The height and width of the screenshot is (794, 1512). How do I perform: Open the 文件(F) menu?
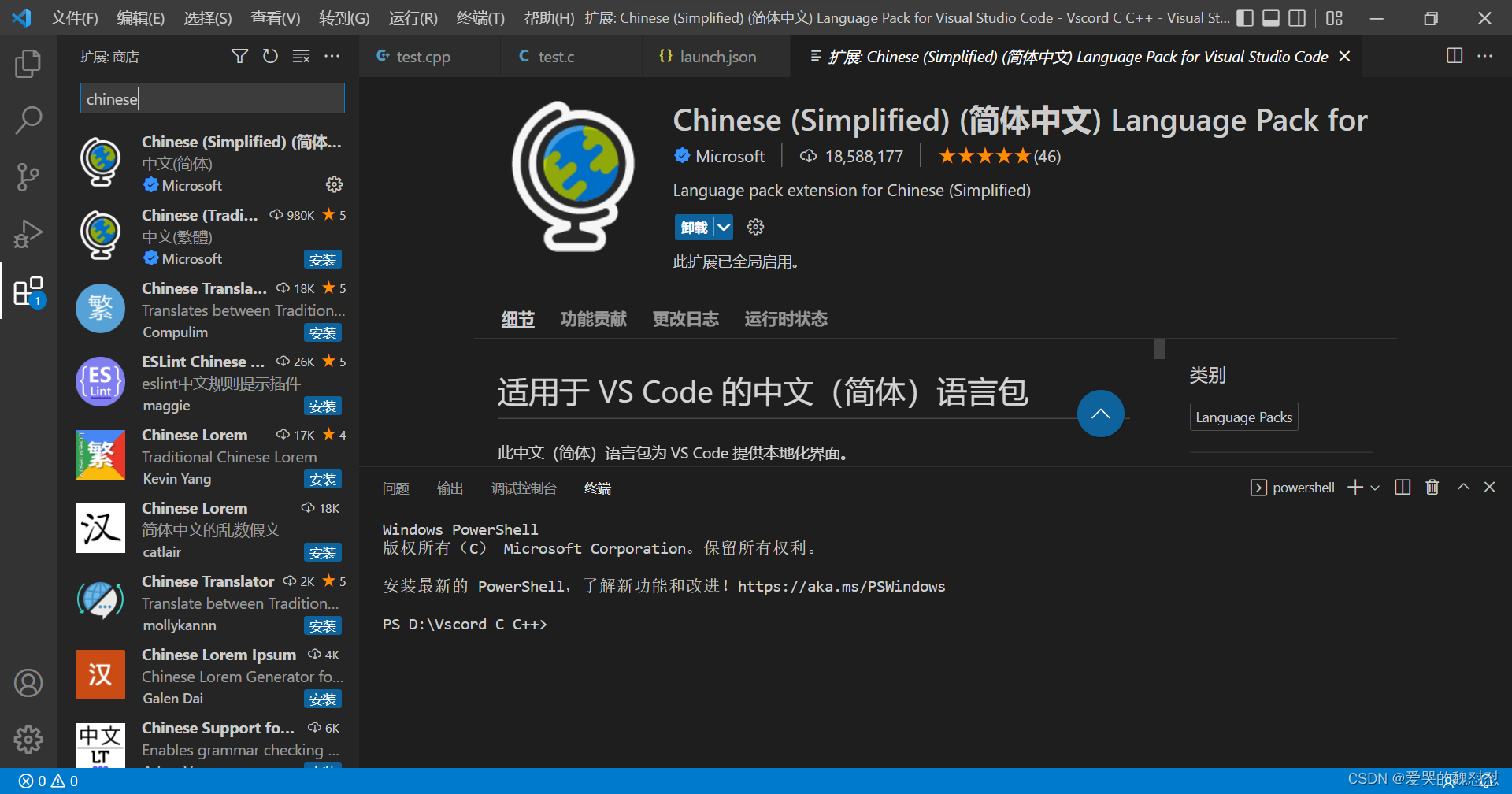pos(74,18)
